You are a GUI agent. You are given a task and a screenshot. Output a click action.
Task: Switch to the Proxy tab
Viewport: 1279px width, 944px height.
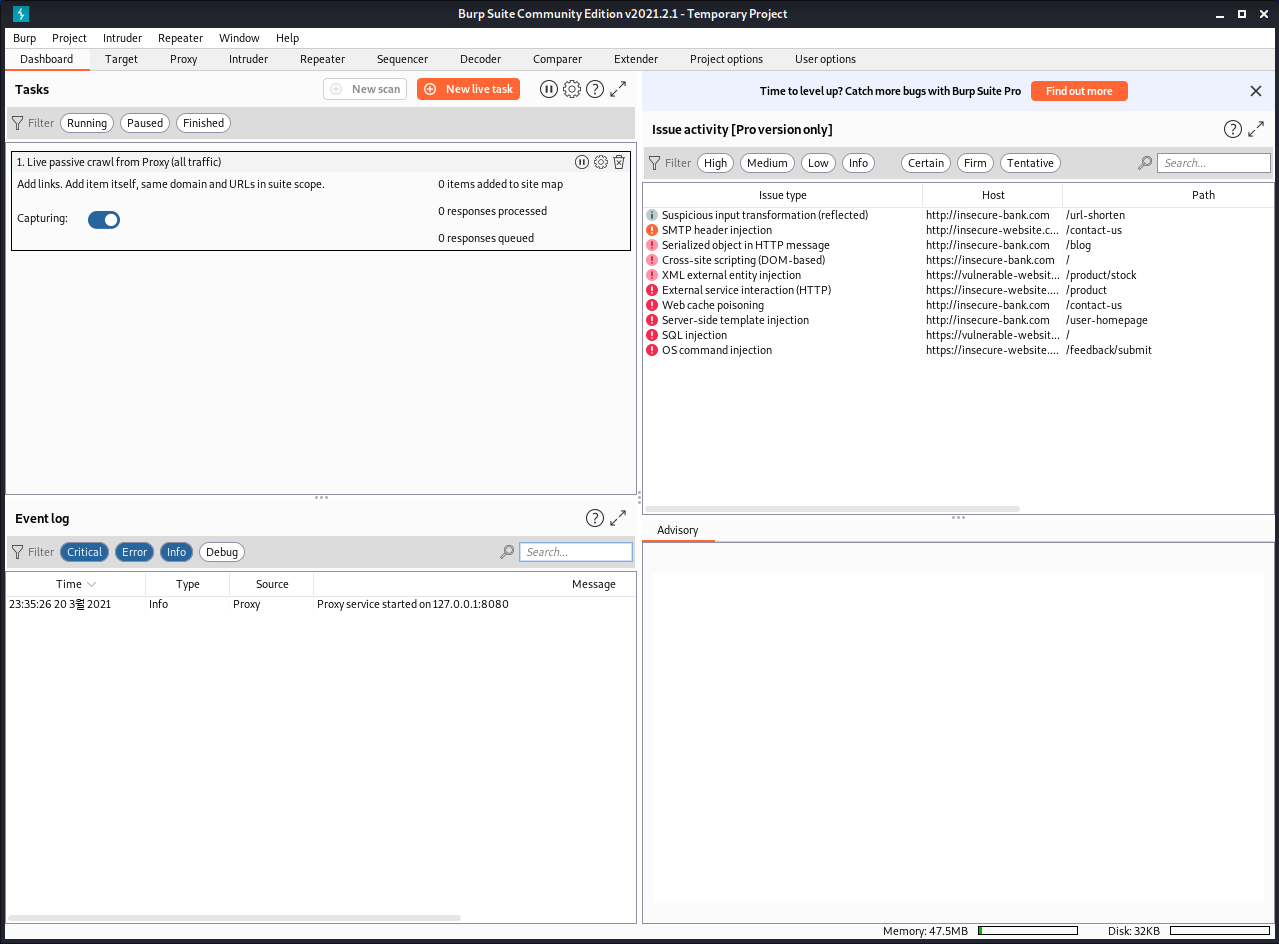184,59
